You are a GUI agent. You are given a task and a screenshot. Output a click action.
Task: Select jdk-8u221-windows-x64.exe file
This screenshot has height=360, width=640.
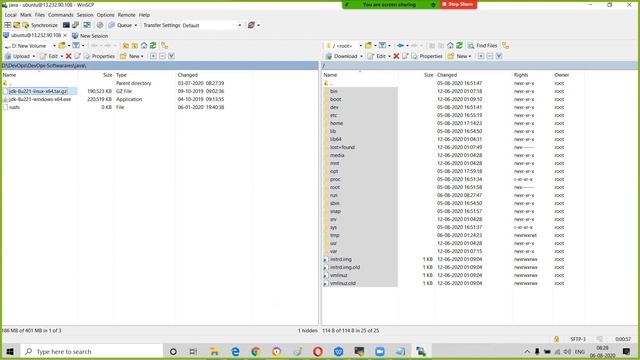click(40, 99)
